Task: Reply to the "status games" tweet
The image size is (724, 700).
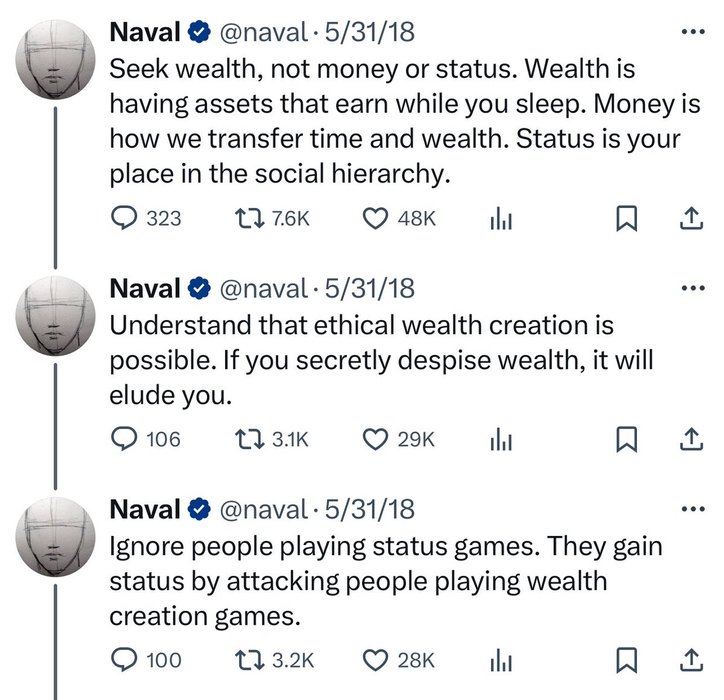Action: [x=123, y=660]
